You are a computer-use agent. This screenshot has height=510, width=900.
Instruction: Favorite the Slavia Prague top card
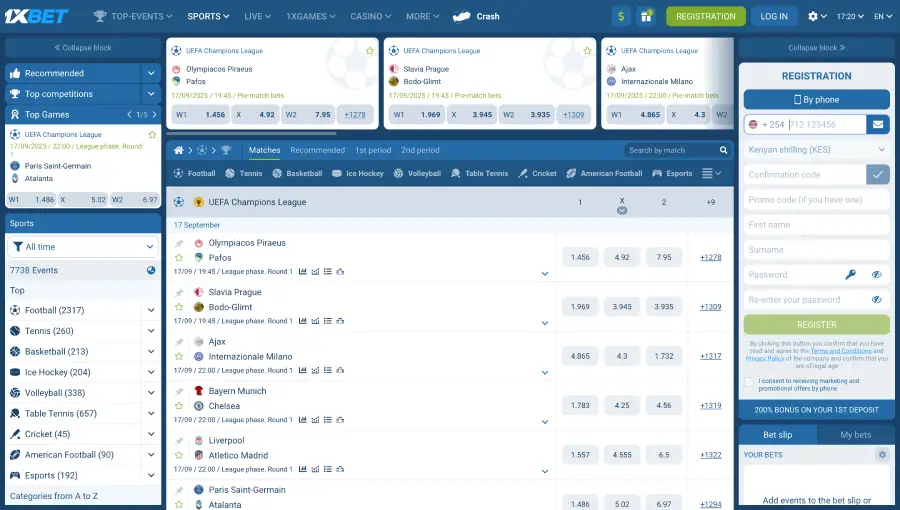coord(587,51)
